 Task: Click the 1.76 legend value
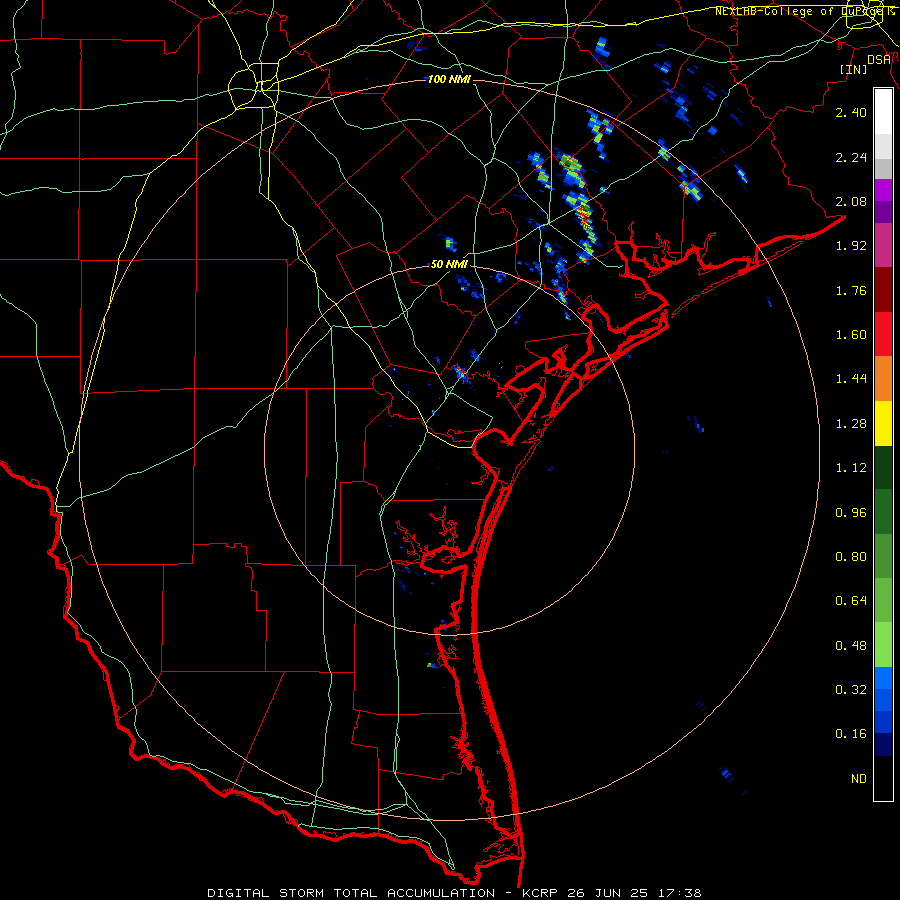click(851, 290)
